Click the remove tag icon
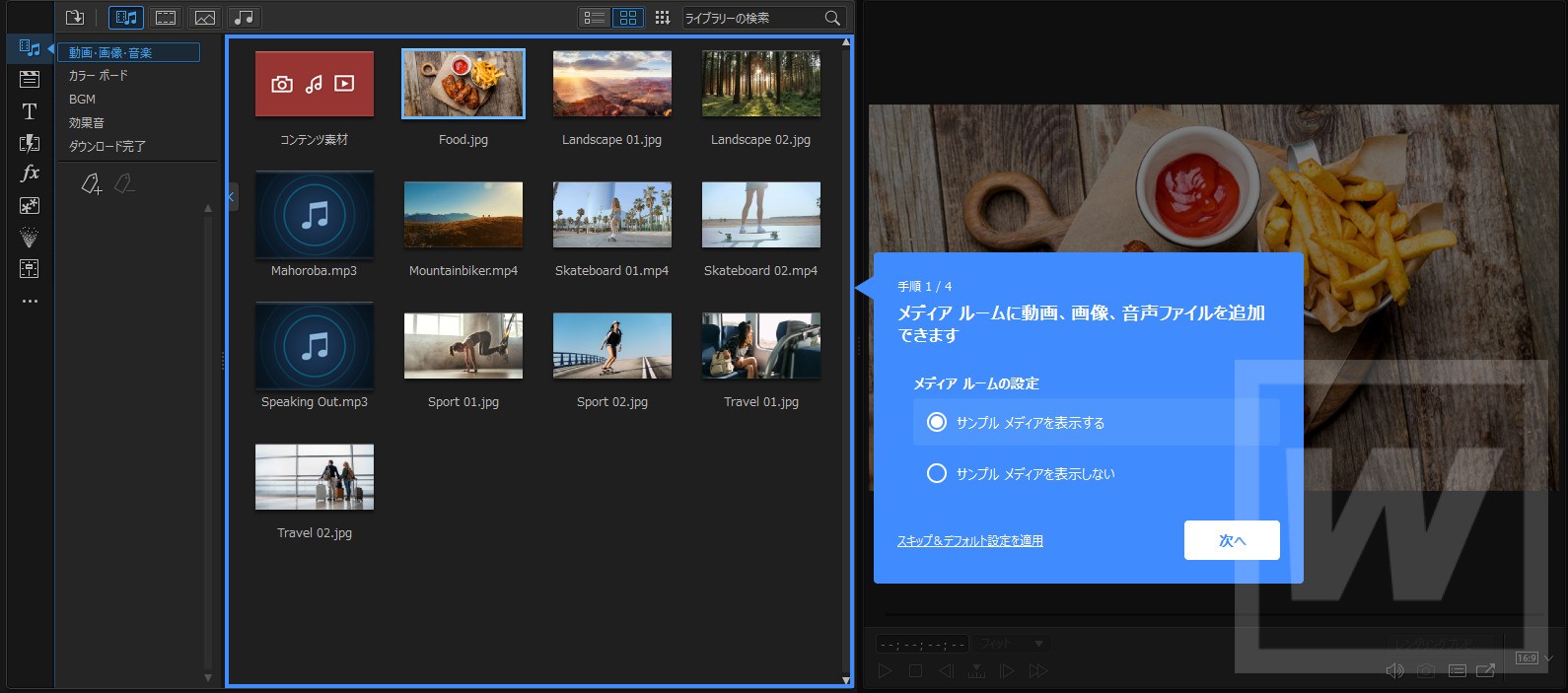 point(124,183)
